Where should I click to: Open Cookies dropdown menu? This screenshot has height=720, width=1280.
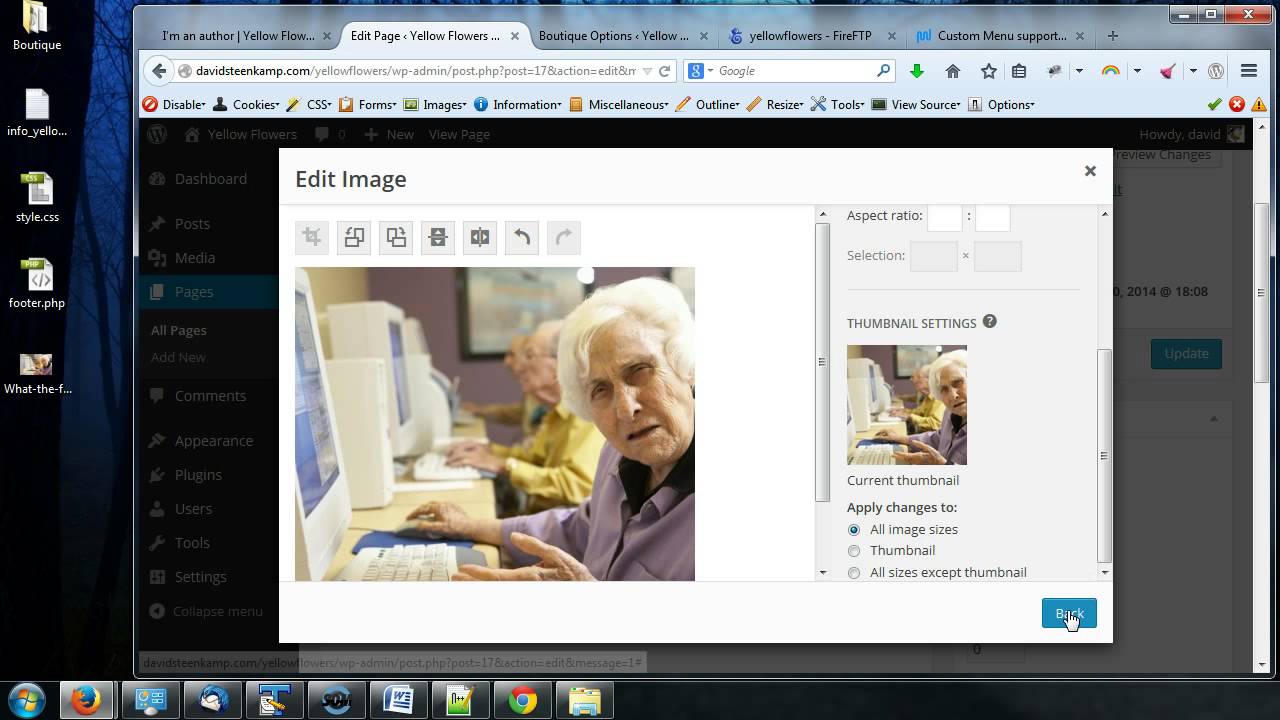click(x=247, y=104)
